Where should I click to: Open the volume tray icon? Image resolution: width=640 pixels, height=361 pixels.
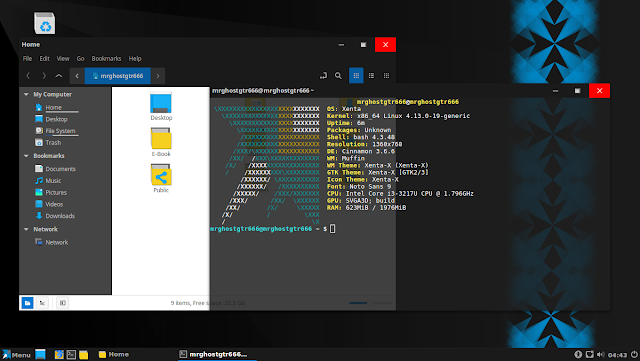tap(600, 354)
